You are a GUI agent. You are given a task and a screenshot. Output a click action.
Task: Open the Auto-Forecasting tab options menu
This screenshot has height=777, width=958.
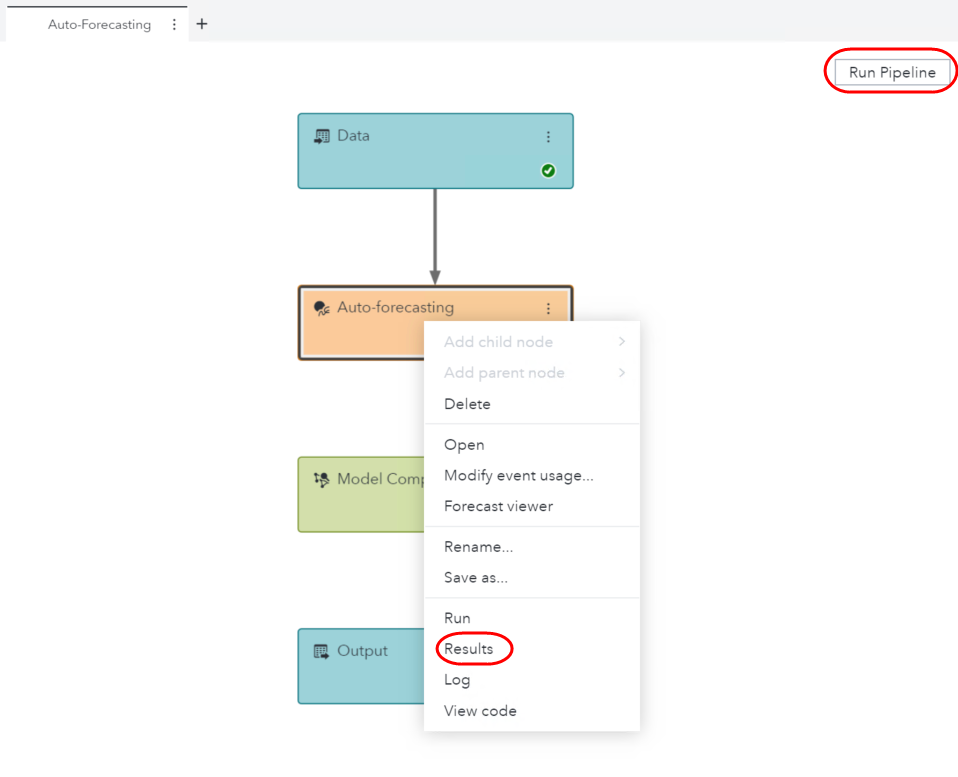pos(174,24)
